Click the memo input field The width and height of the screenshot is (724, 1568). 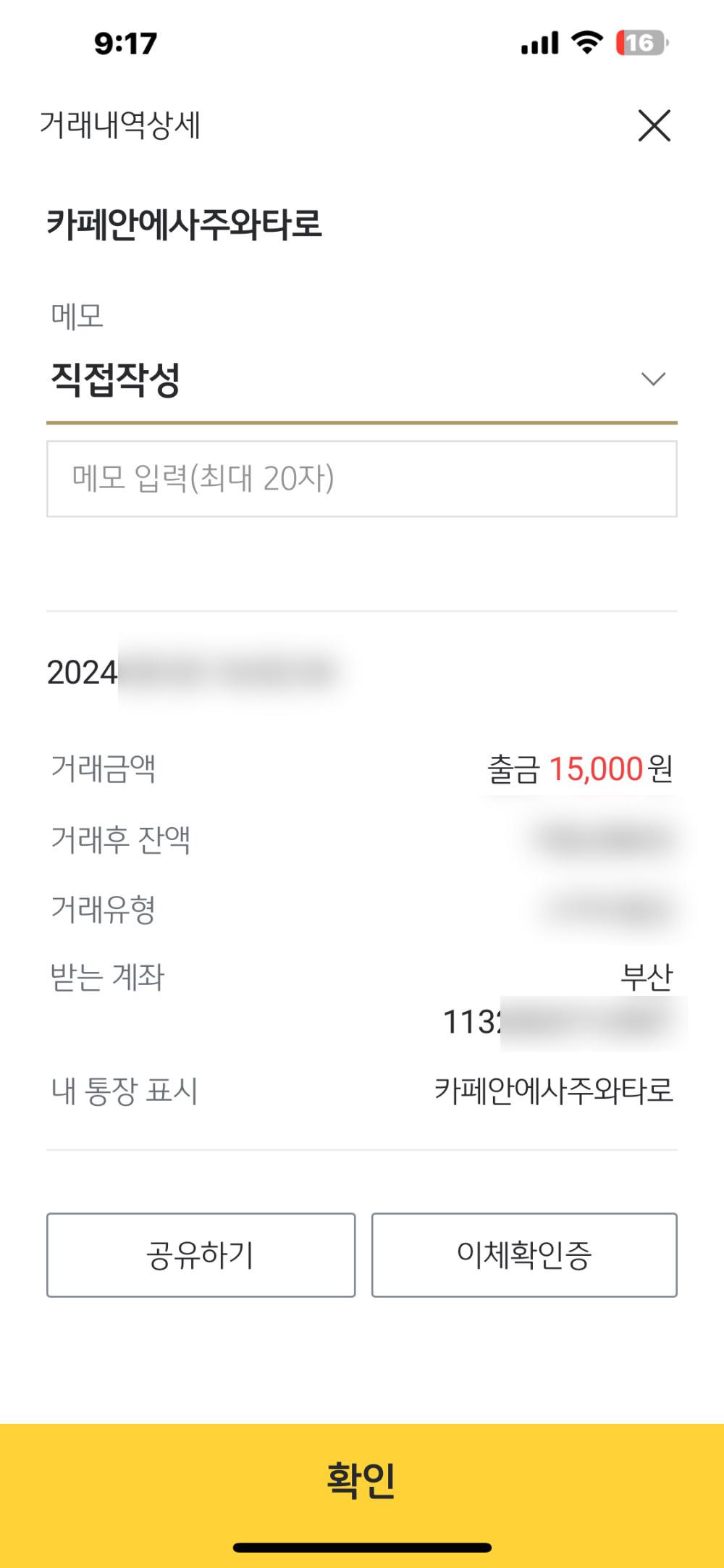(x=361, y=479)
